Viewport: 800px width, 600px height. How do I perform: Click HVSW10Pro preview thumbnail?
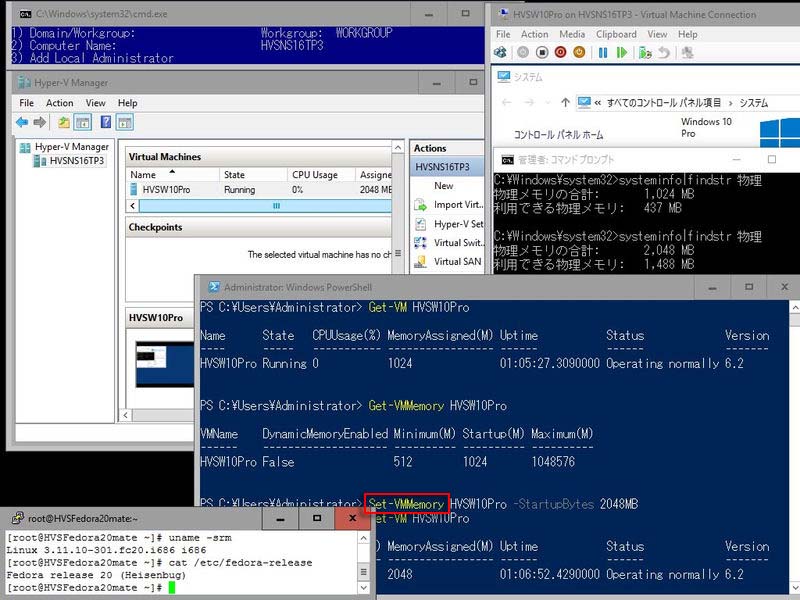click(x=165, y=364)
